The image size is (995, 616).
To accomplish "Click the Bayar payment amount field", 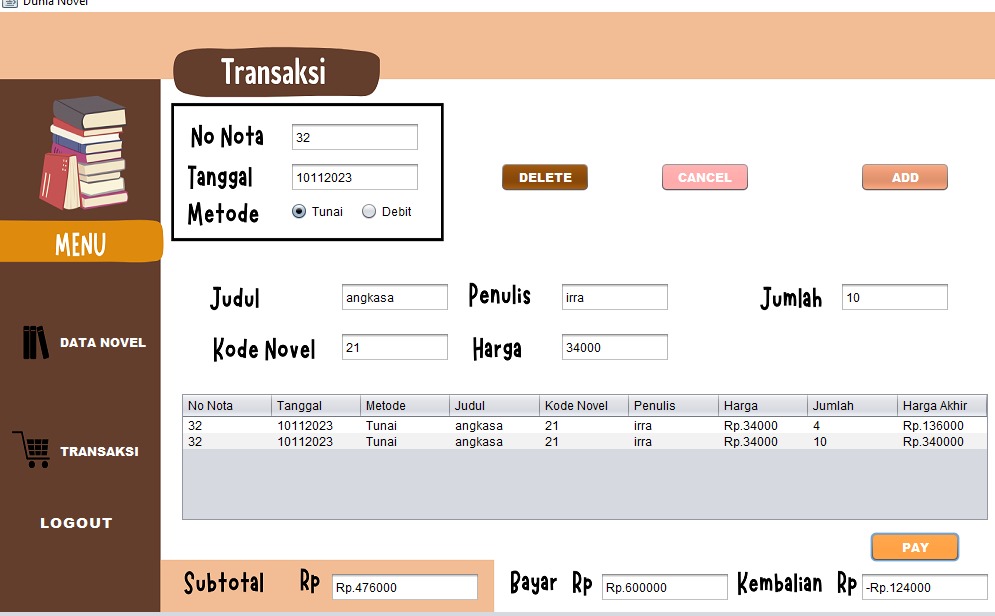I will click(664, 587).
